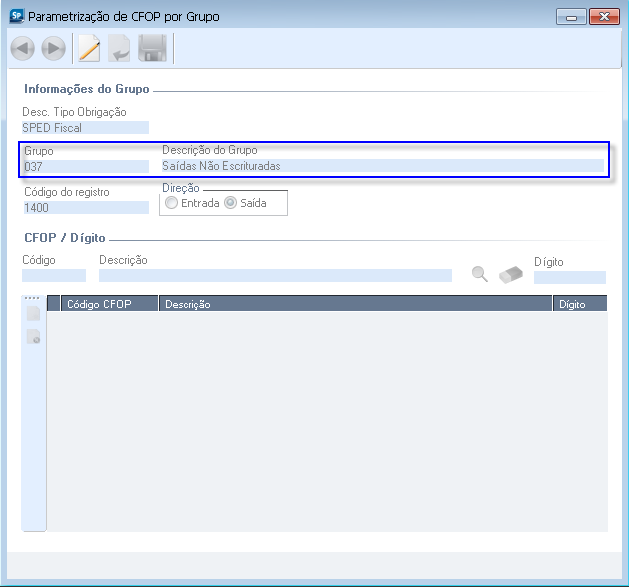Click the remove row page icon
This screenshot has height=587, width=629.
(34, 336)
